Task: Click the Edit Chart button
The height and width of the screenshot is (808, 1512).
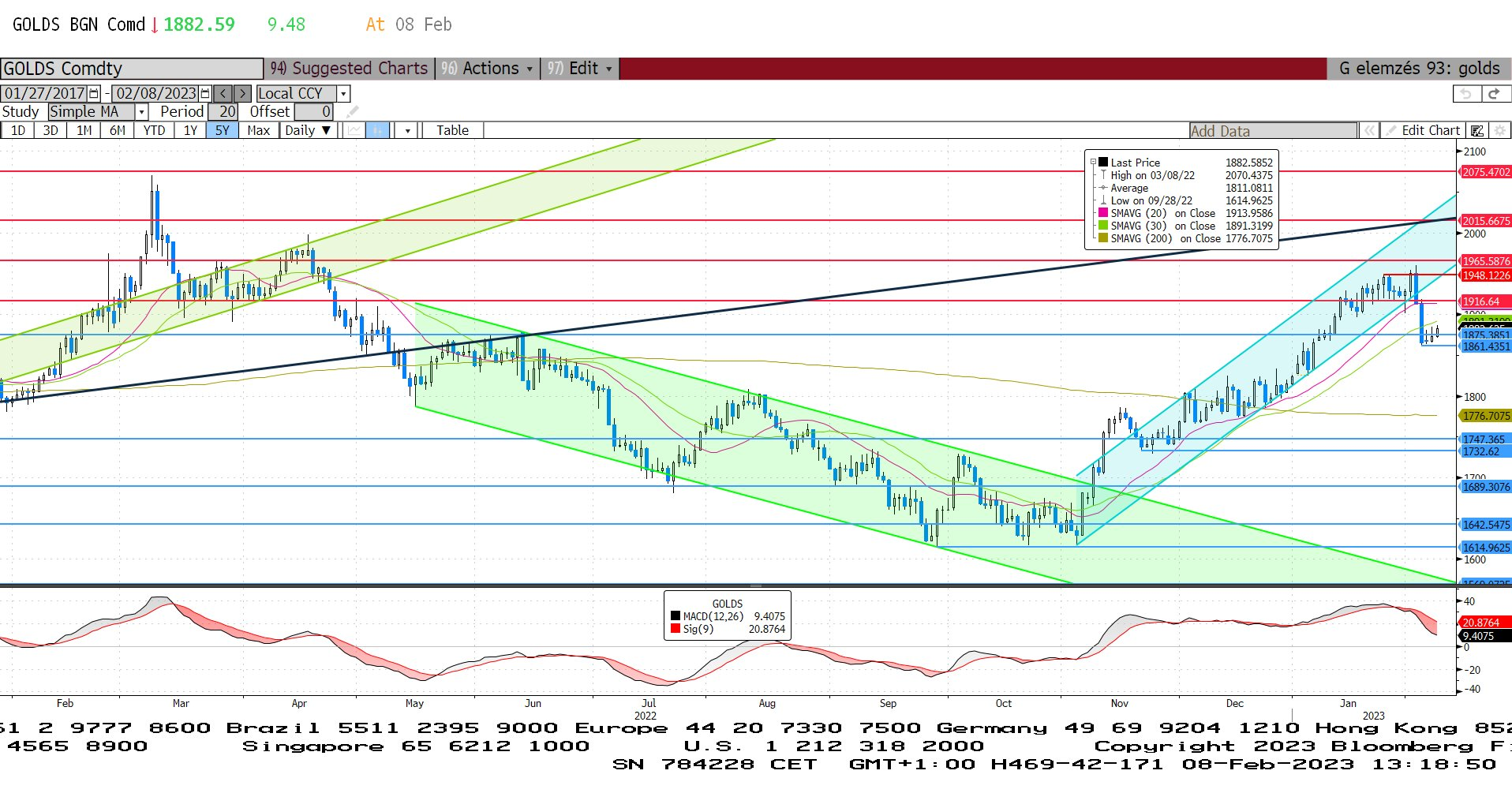Action: (x=1424, y=130)
